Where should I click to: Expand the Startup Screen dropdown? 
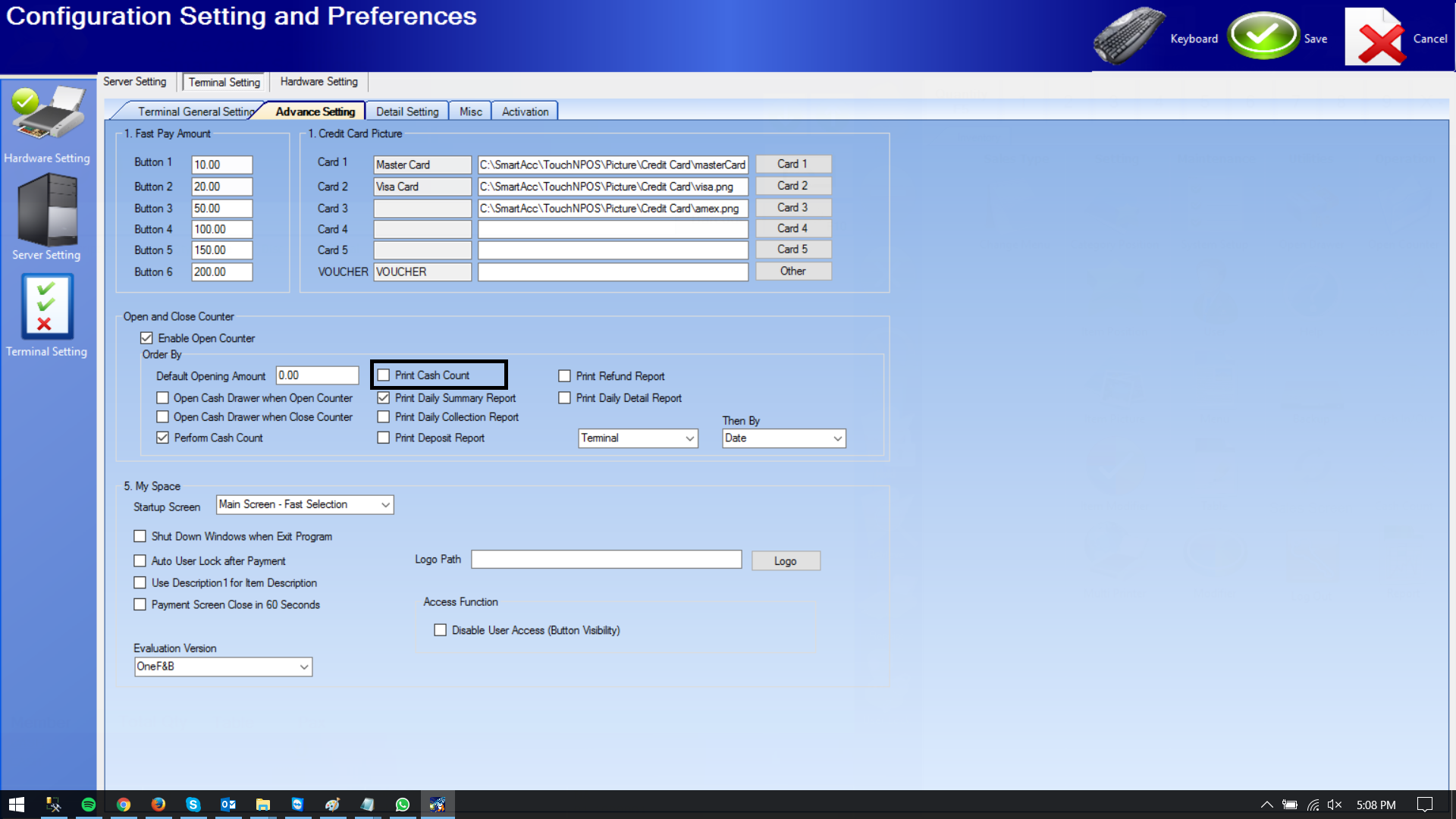point(384,505)
